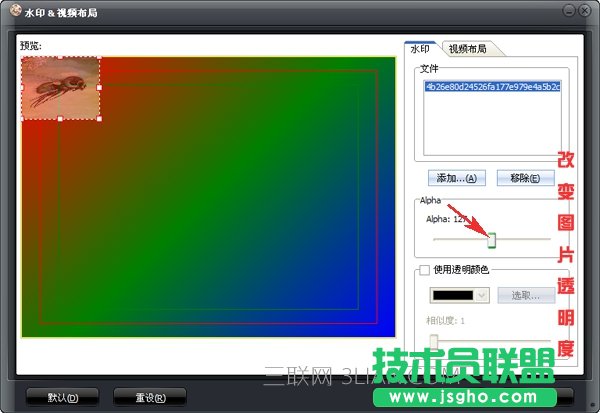The height and width of the screenshot is (413, 600).
Task: Click the app icon in the title bar
Action: coord(16,10)
